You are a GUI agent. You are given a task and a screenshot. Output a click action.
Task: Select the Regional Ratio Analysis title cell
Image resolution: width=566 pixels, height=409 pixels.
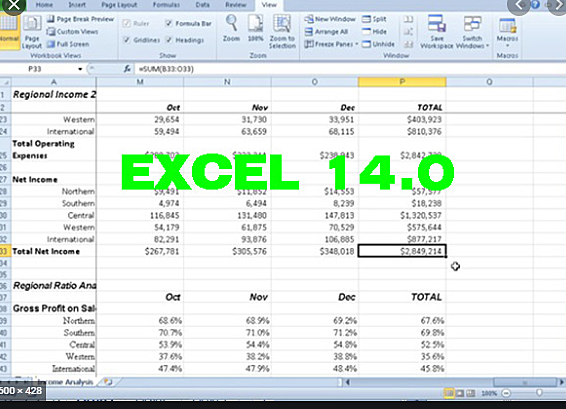53,286
